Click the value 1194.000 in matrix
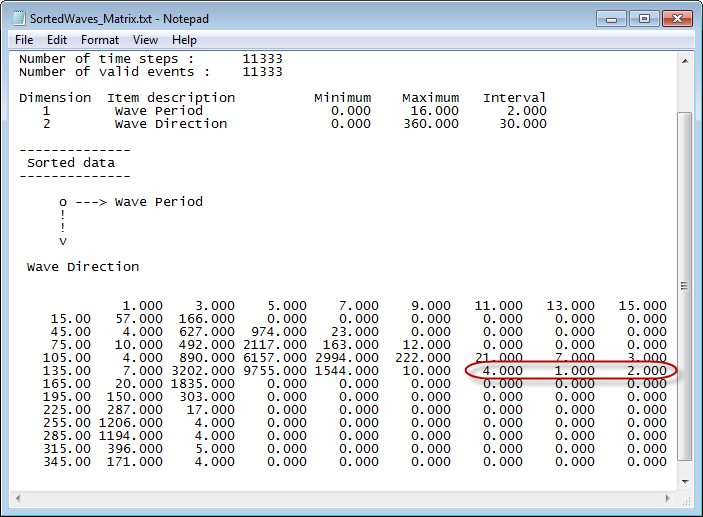Image resolution: width=703 pixels, height=517 pixels. [x=131, y=436]
